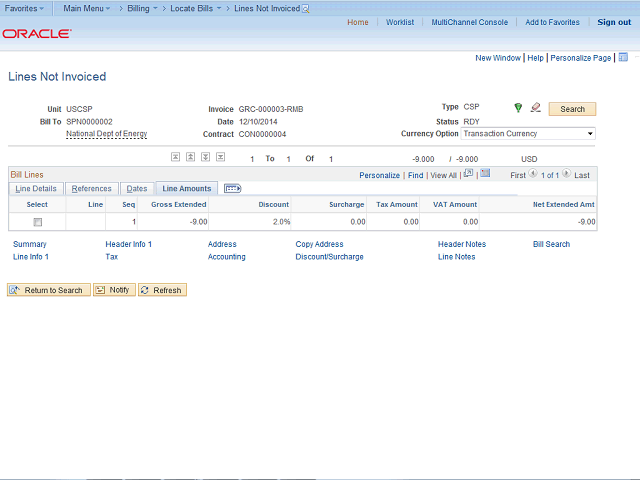Open the Help link
The image size is (640, 480).
pos(535,58)
